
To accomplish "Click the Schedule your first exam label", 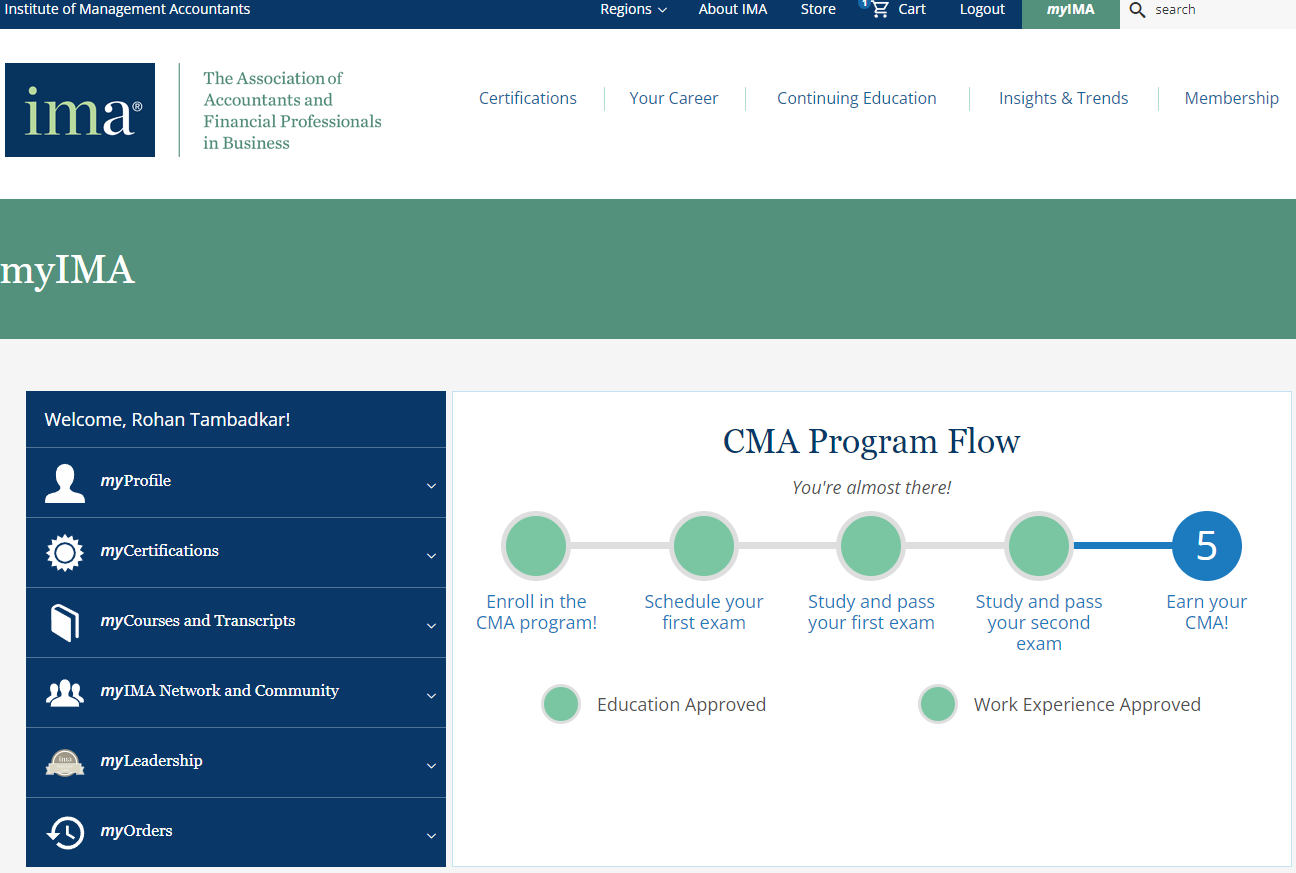I will (704, 612).
